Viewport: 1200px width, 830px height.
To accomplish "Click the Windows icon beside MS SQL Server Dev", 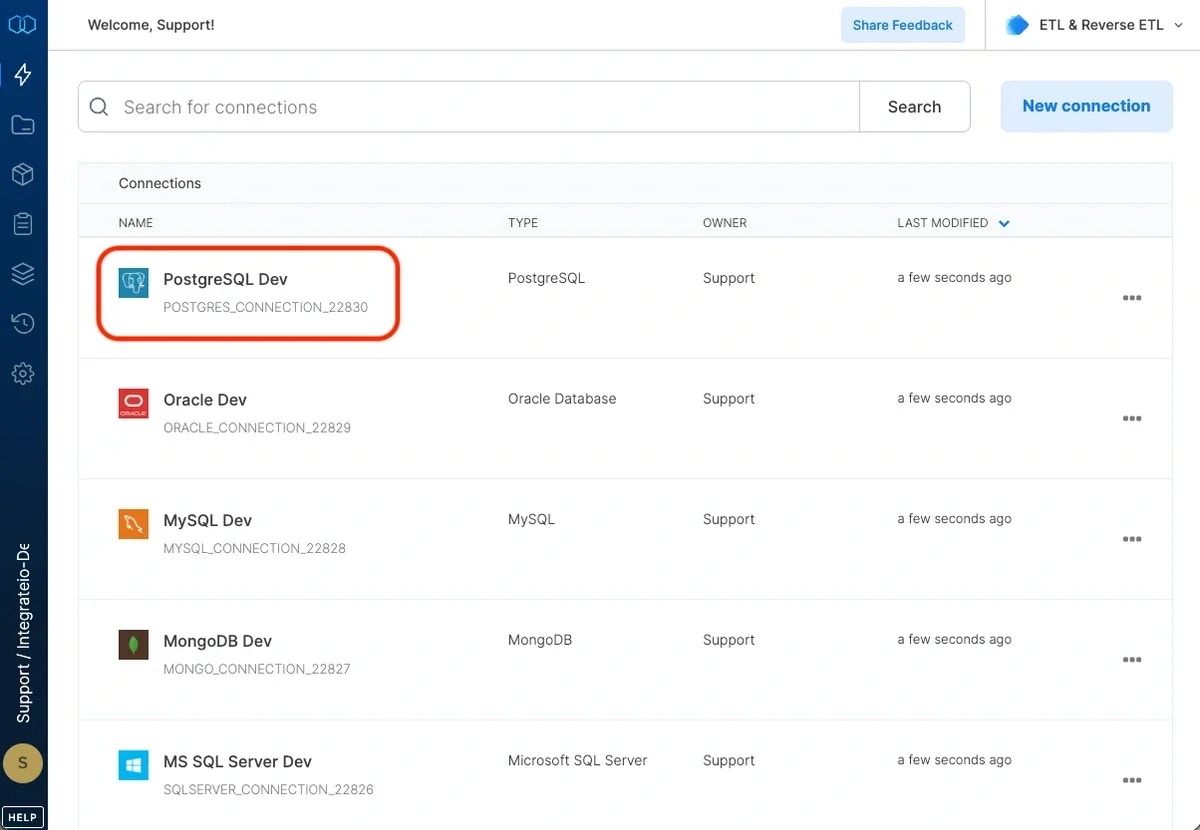I will [133, 765].
